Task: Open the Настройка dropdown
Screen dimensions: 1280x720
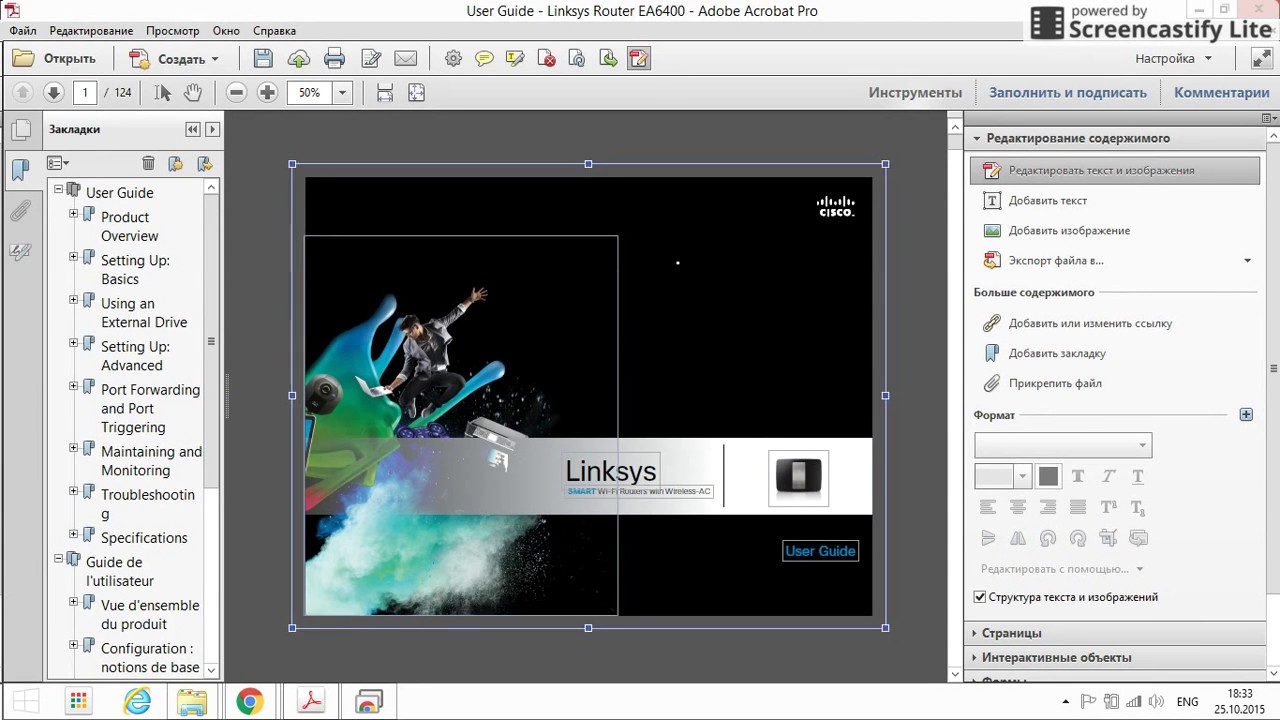Action: [x=1173, y=58]
